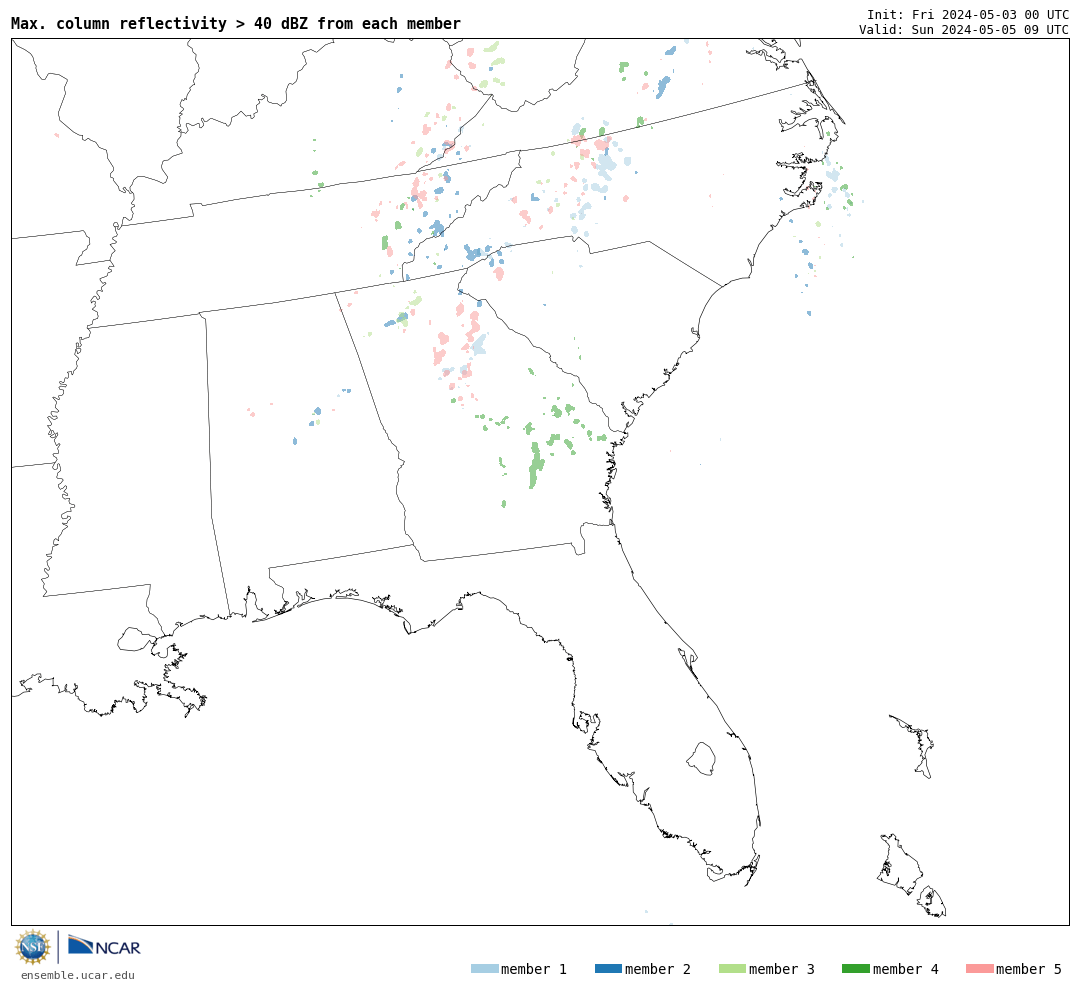Click the 'Max. column reflectivity > 40 dBZ' title

(236, 23)
